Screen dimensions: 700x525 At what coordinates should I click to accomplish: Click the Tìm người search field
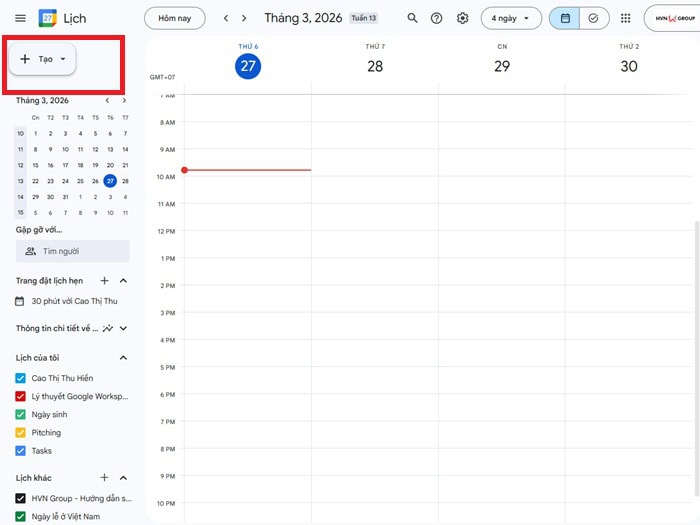coord(72,251)
